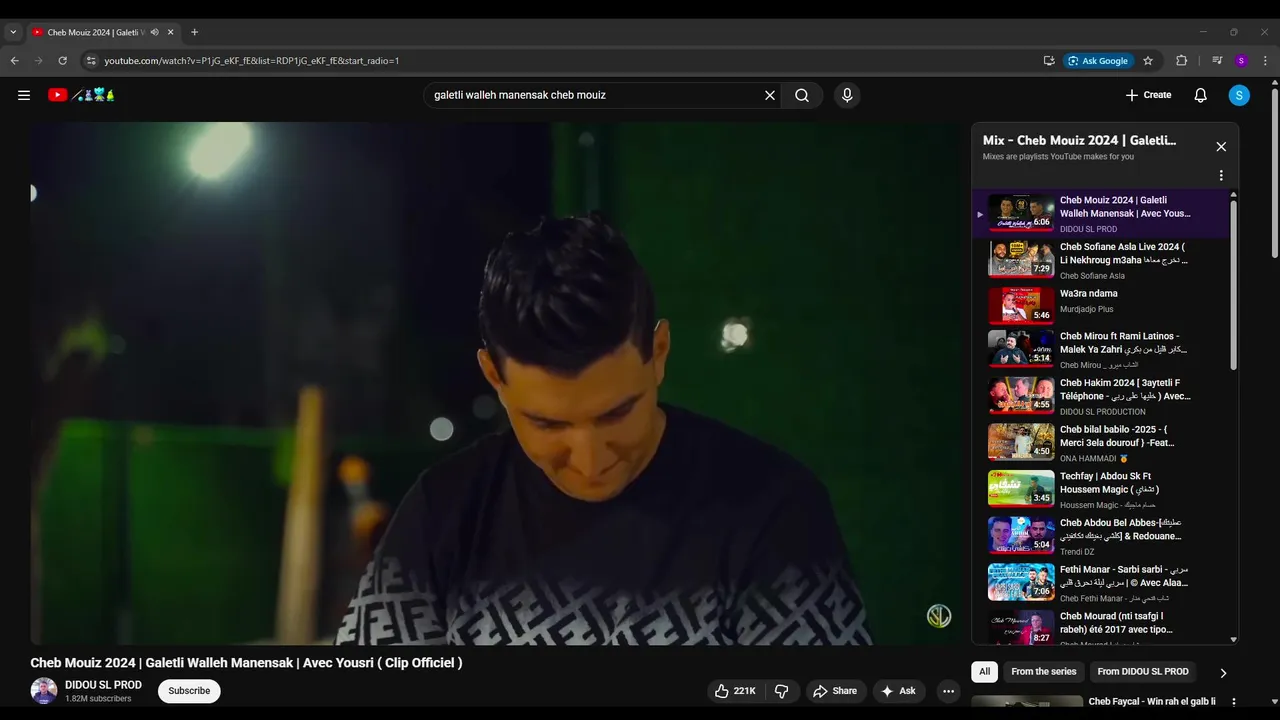Go forward in browser history
Screen dimensions: 1280x720
(39, 61)
